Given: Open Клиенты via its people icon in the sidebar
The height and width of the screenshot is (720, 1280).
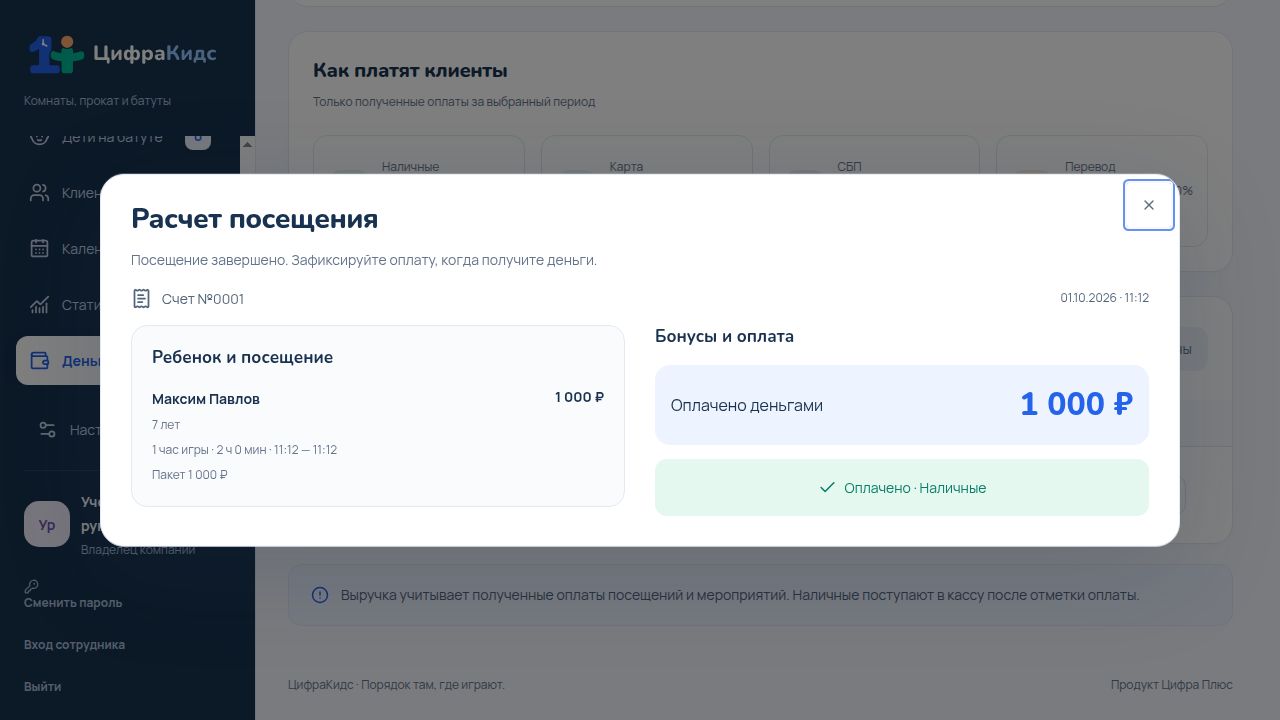Looking at the screenshot, I should (x=39, y=193).
